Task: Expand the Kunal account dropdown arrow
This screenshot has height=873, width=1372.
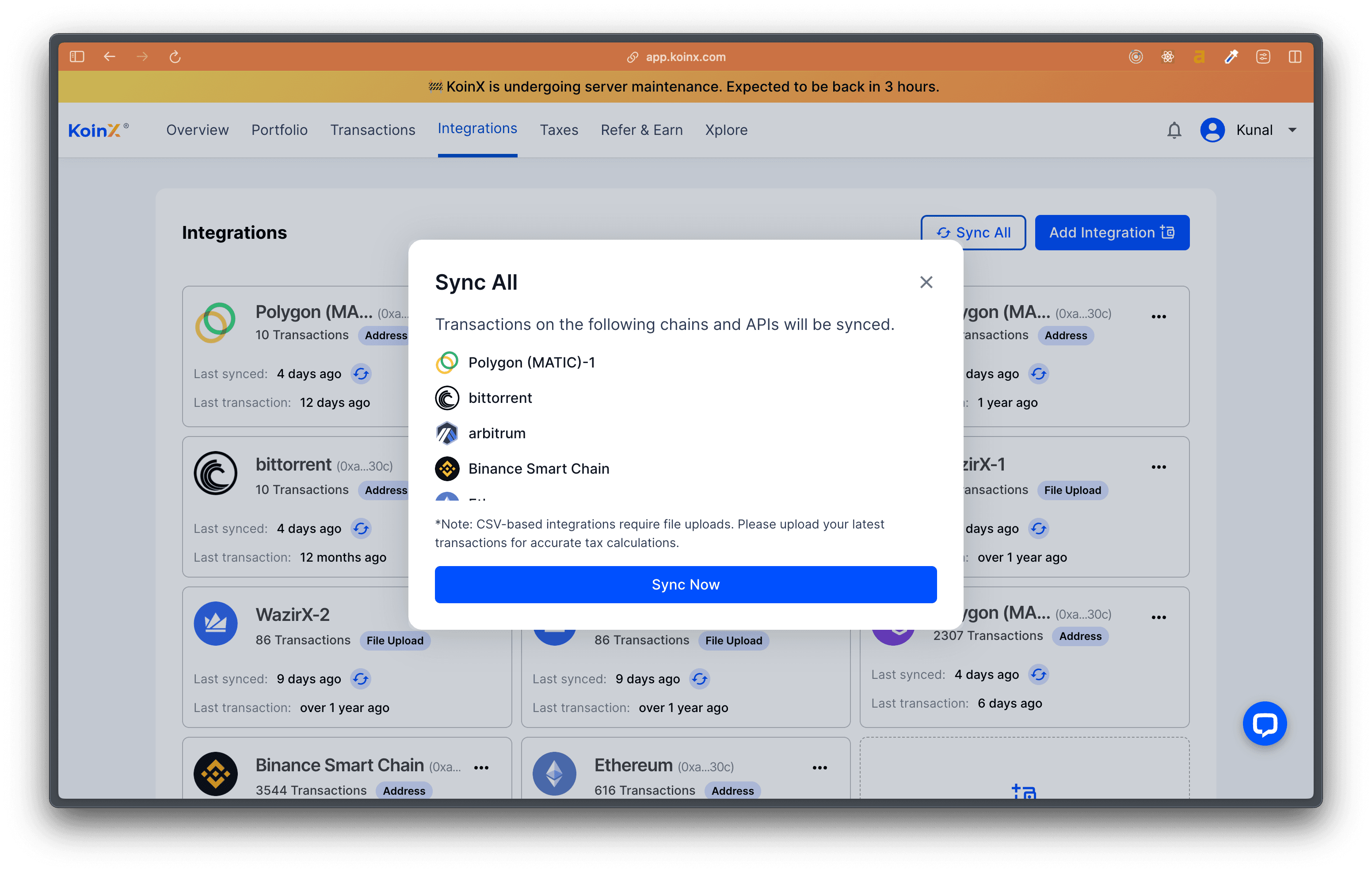Action: click(1292, 130)
